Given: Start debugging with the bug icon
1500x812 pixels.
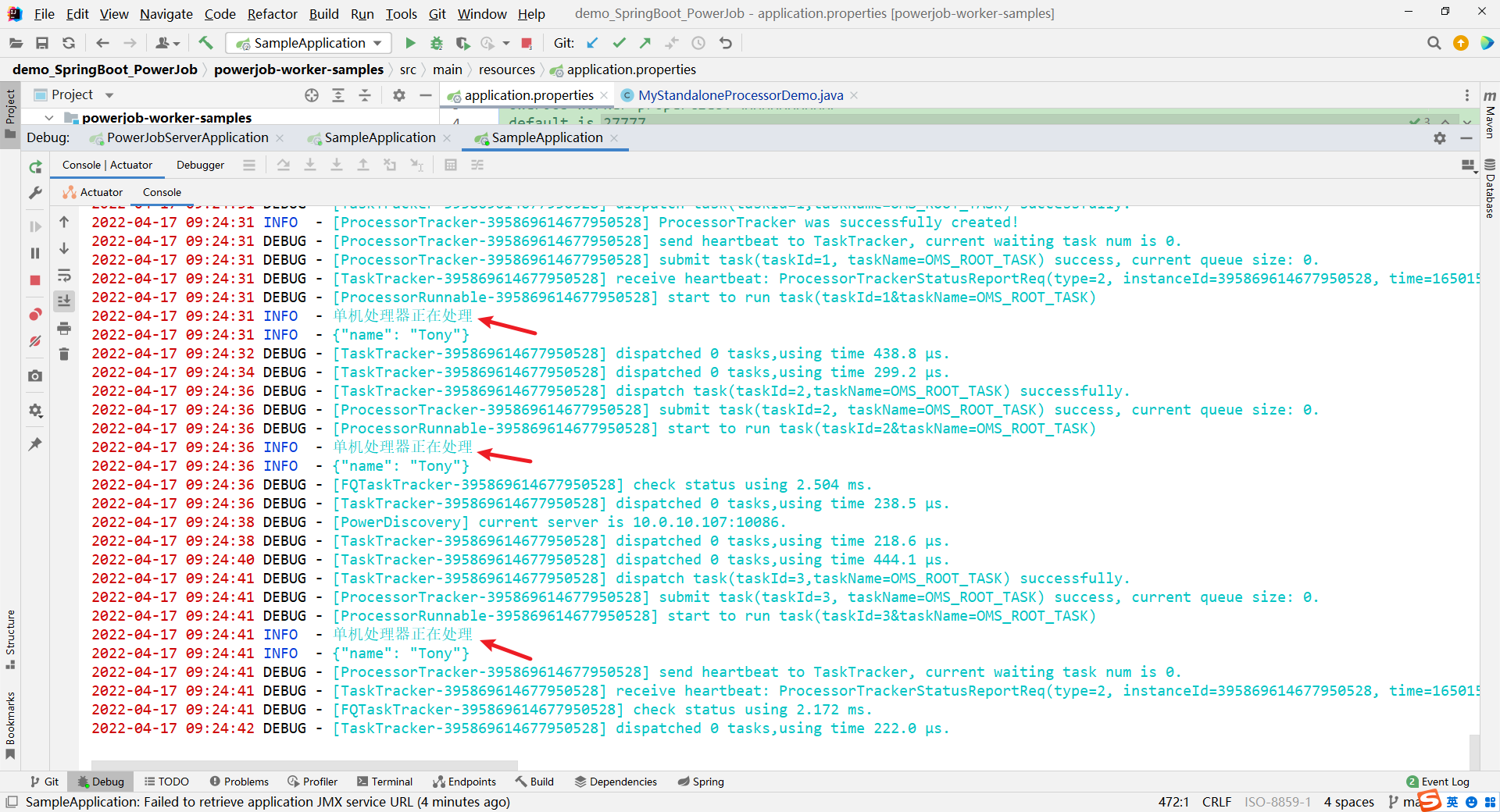Looking at the screenshot, I should click(437, 43).
